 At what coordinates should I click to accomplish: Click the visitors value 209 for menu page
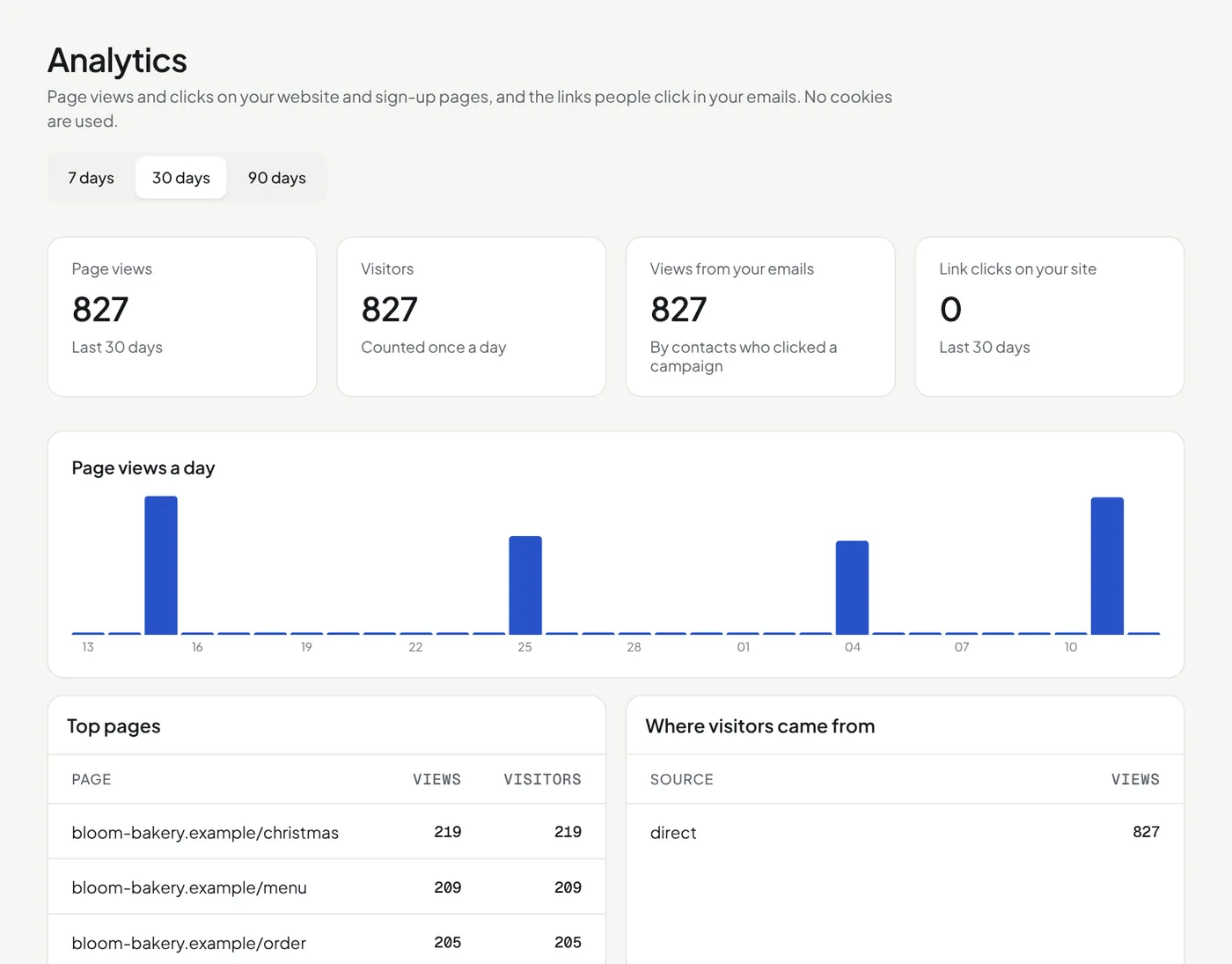[568, 887]
